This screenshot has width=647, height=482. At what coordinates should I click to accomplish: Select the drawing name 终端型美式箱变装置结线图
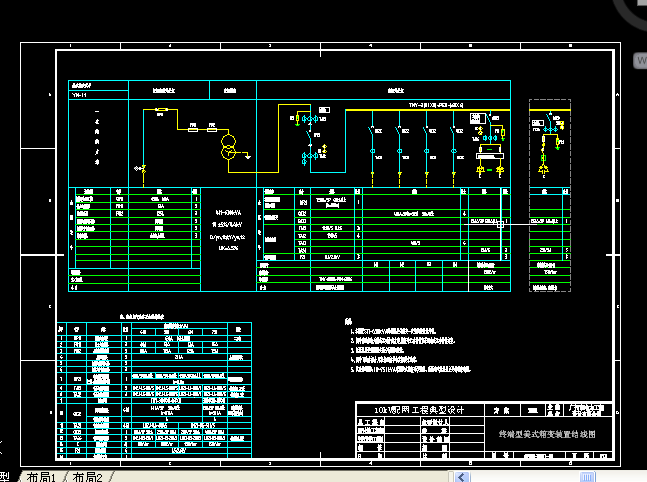(x=547, y=434)
